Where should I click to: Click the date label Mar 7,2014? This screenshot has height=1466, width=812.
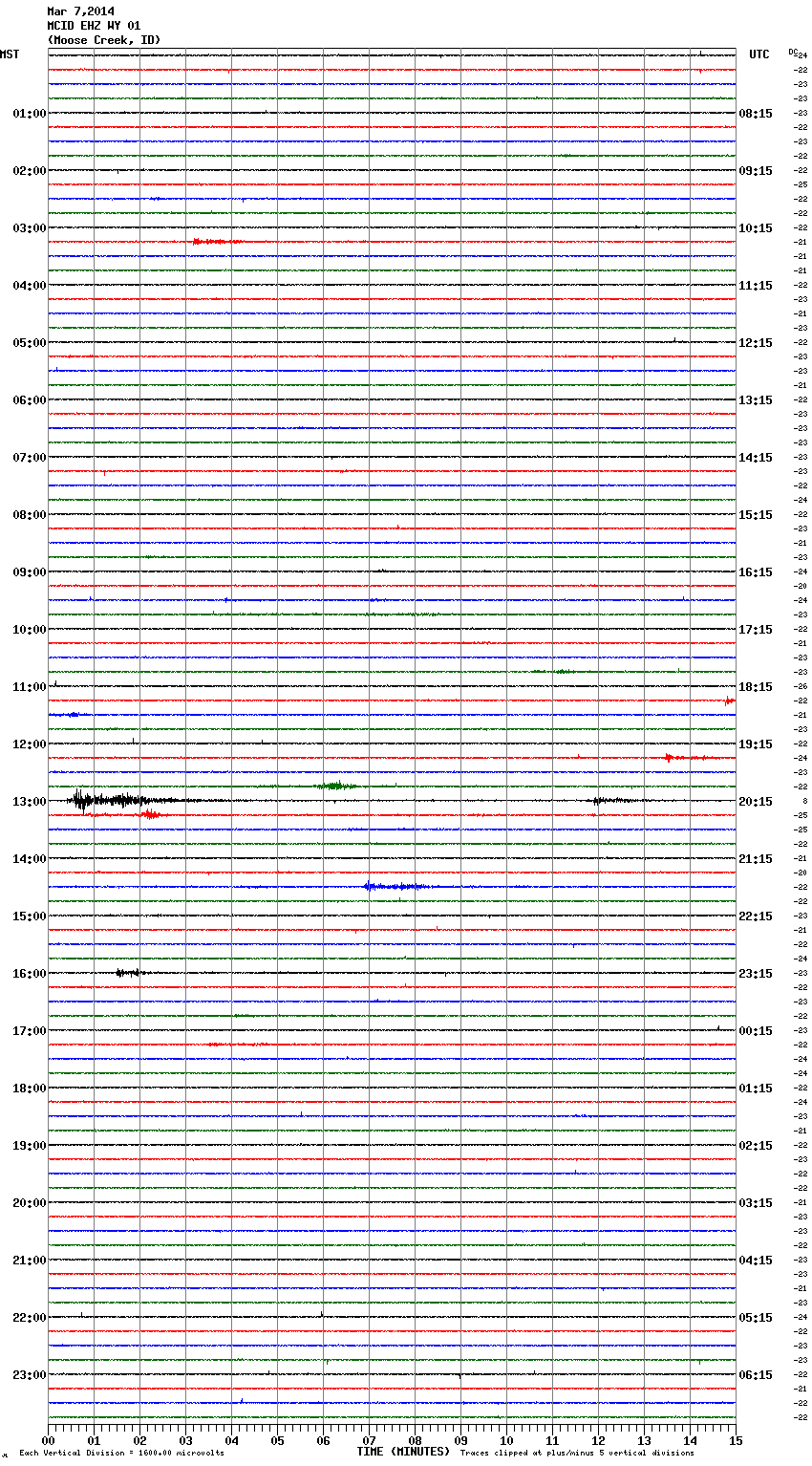click(80, 11)
